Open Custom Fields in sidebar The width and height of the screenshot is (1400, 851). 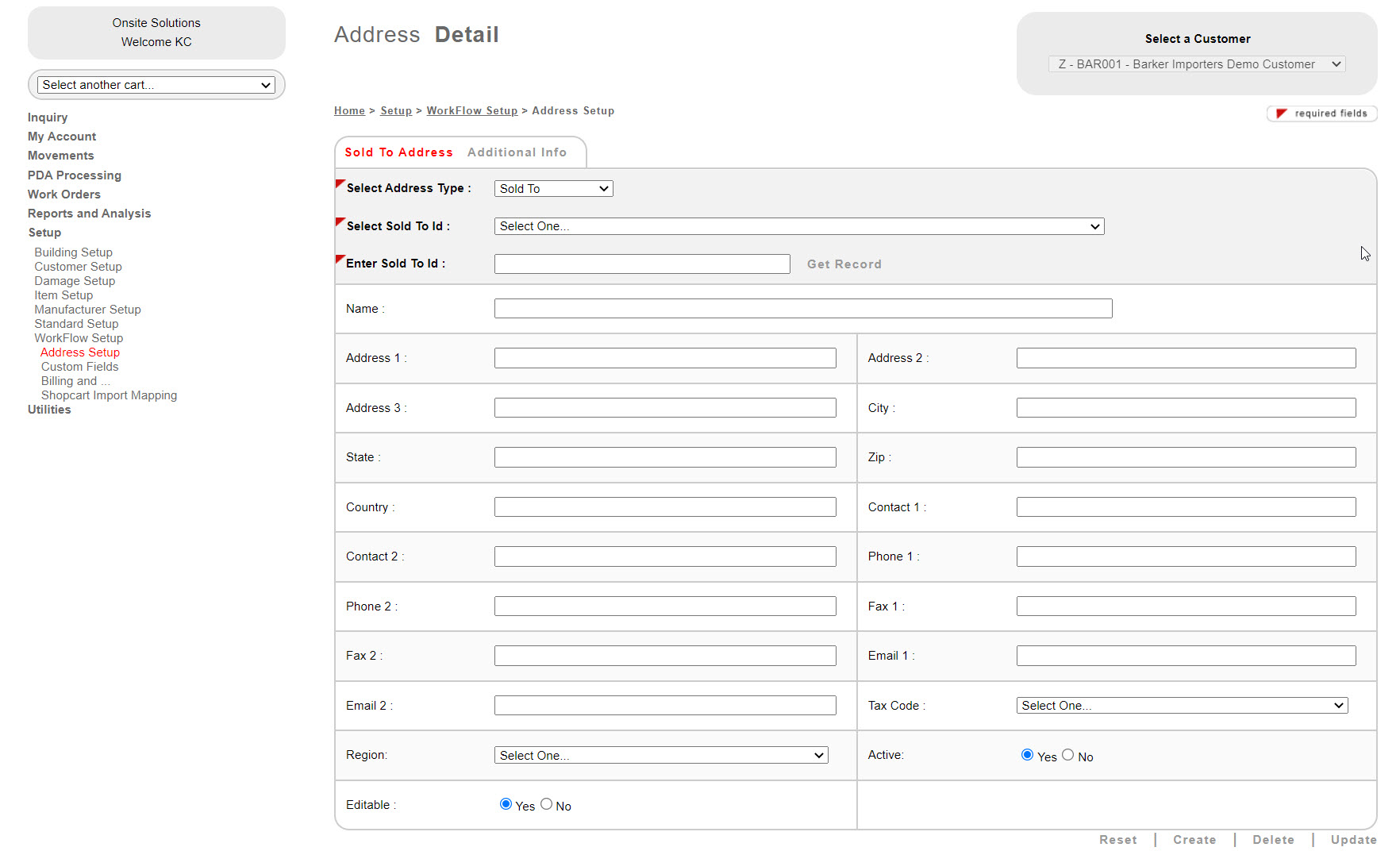point(79,367)
